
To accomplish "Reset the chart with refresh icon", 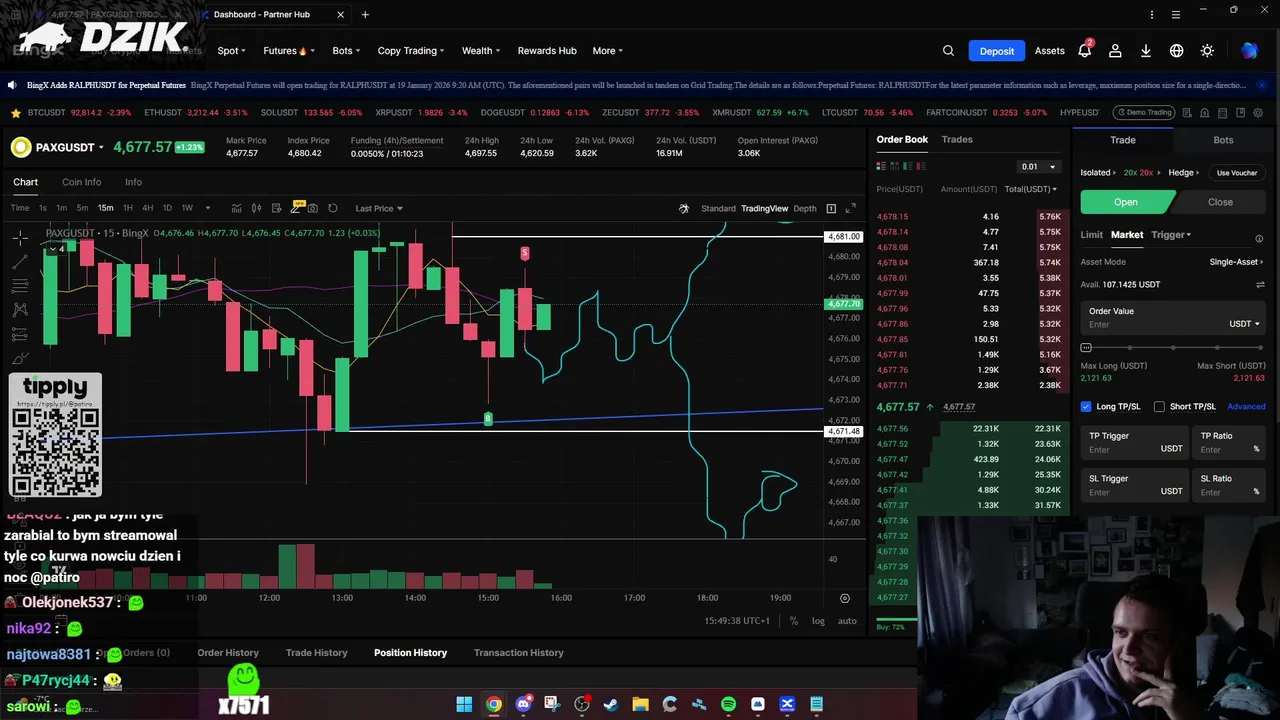I will [x=333, y=208].
